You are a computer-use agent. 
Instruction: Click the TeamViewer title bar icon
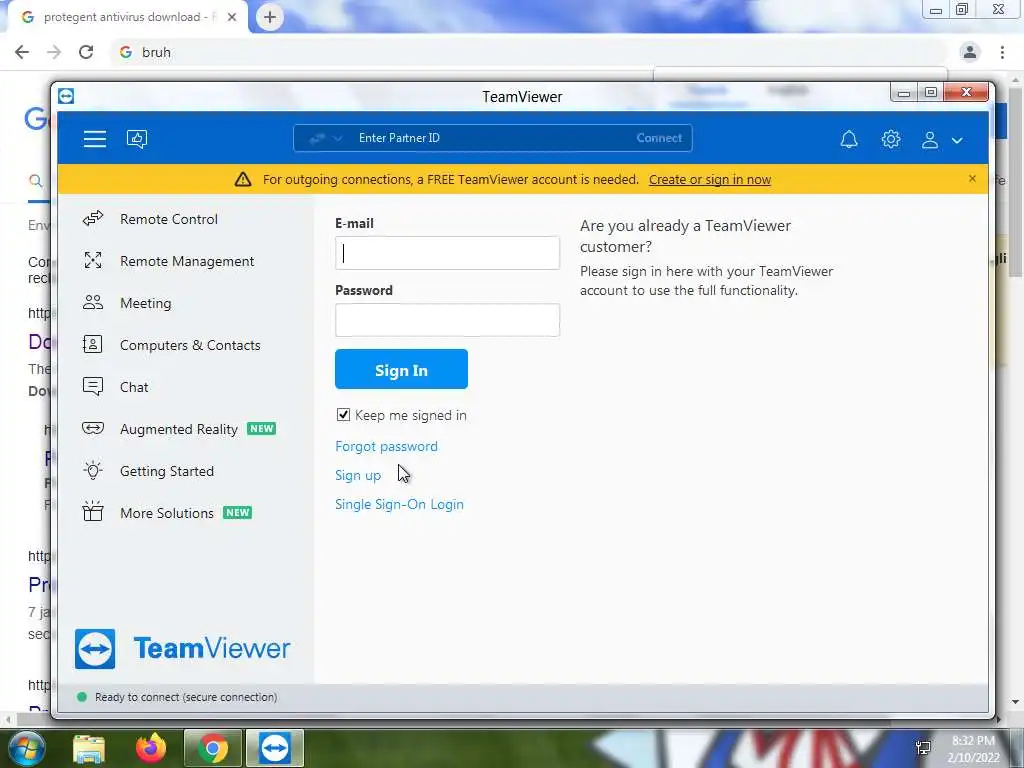(x=66, y=96)
